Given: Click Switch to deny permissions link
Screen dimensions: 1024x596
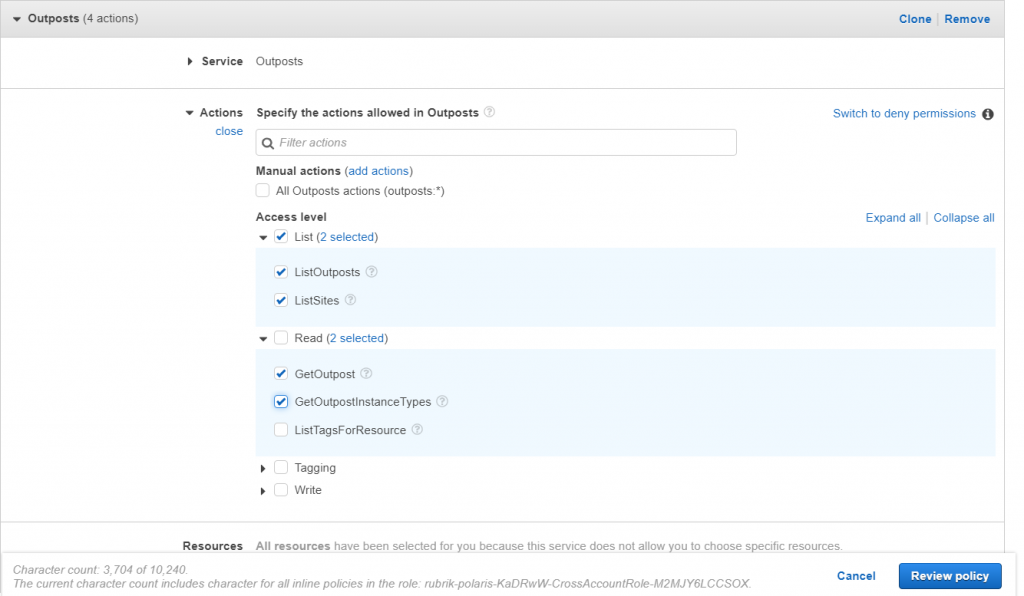Looking at the screenshot, I should point(904,114).
